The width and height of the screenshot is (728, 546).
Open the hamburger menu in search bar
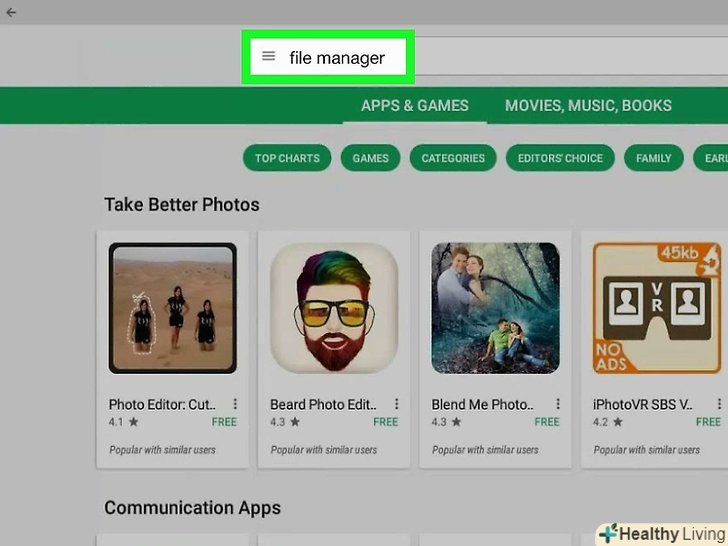point(268,56)
